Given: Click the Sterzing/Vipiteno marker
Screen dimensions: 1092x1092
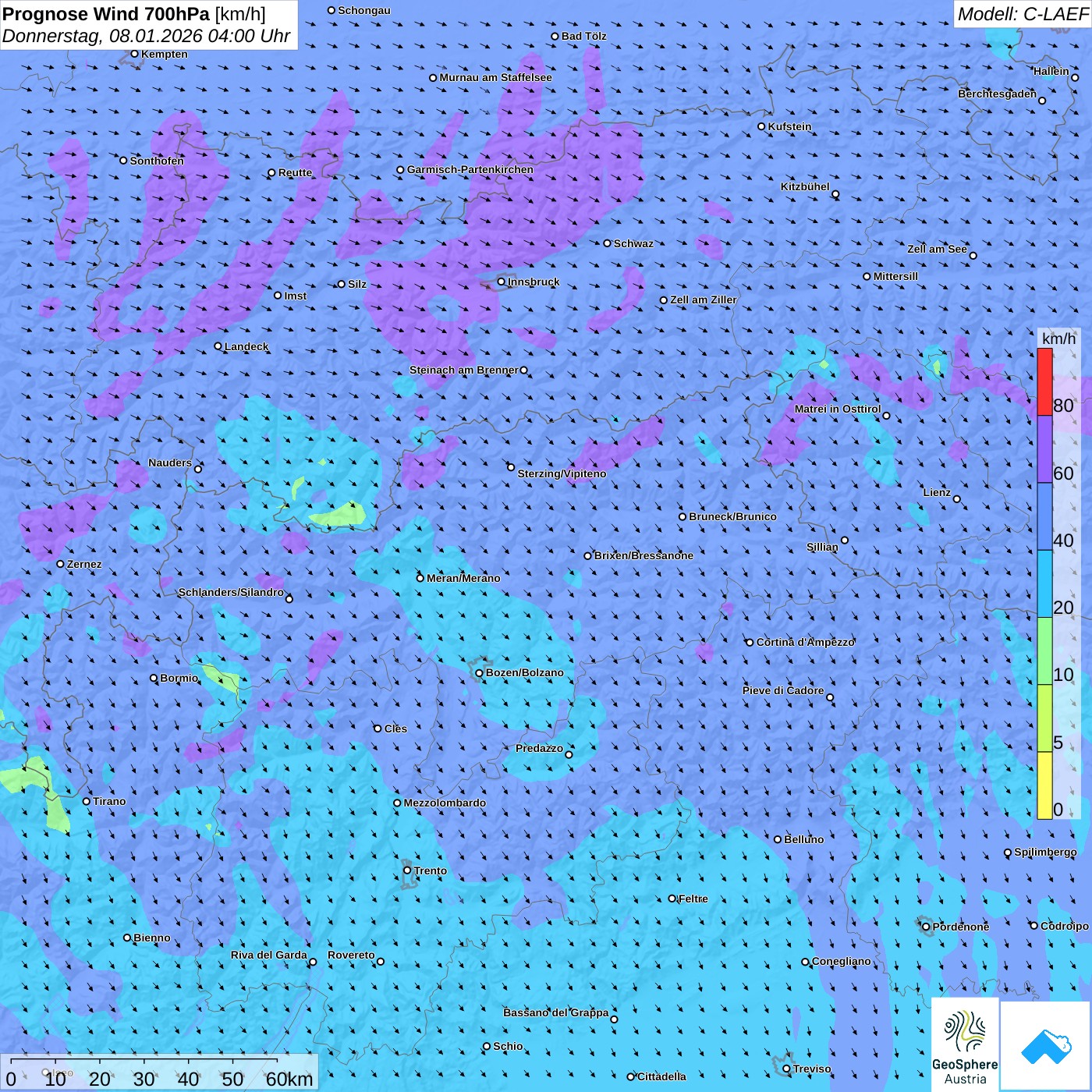Looking at the screenshot, I should (x=511, y=467).
